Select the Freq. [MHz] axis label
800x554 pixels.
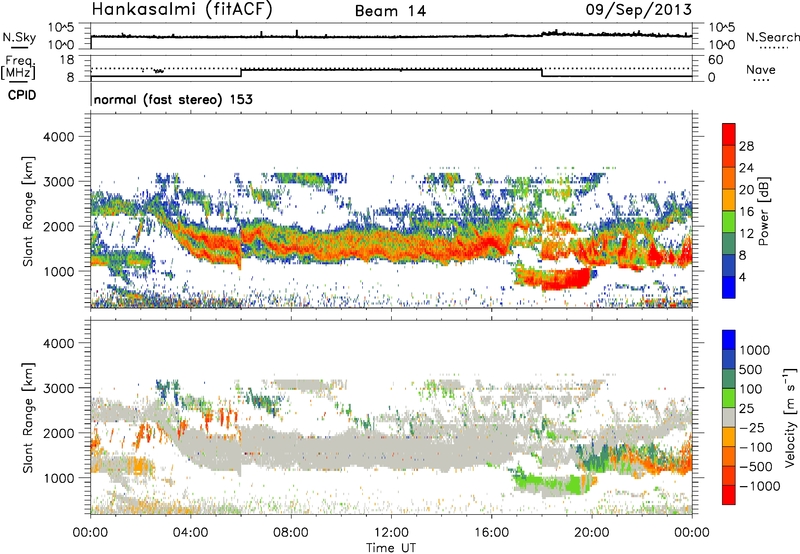pyautogui.click(x=18, y=68)
